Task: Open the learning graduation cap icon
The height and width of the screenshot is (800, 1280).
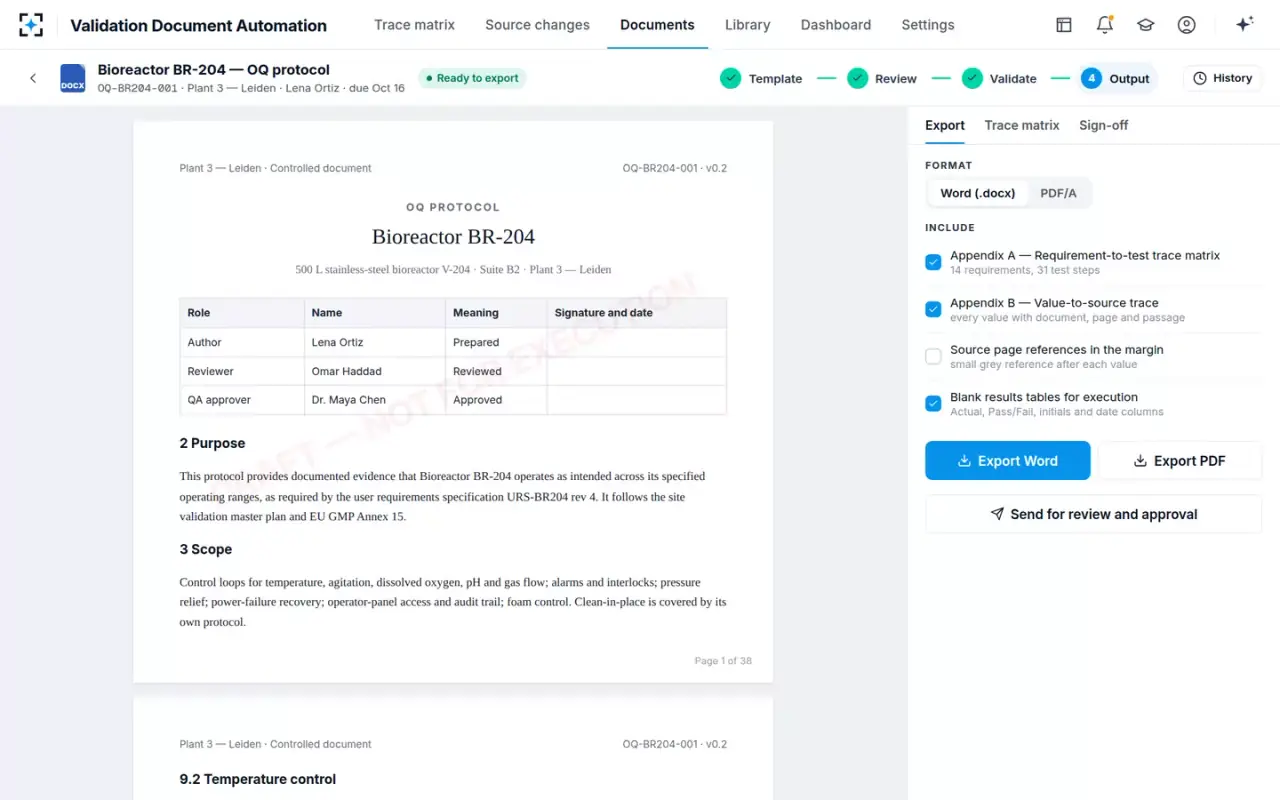Action: pos(1146,25)
